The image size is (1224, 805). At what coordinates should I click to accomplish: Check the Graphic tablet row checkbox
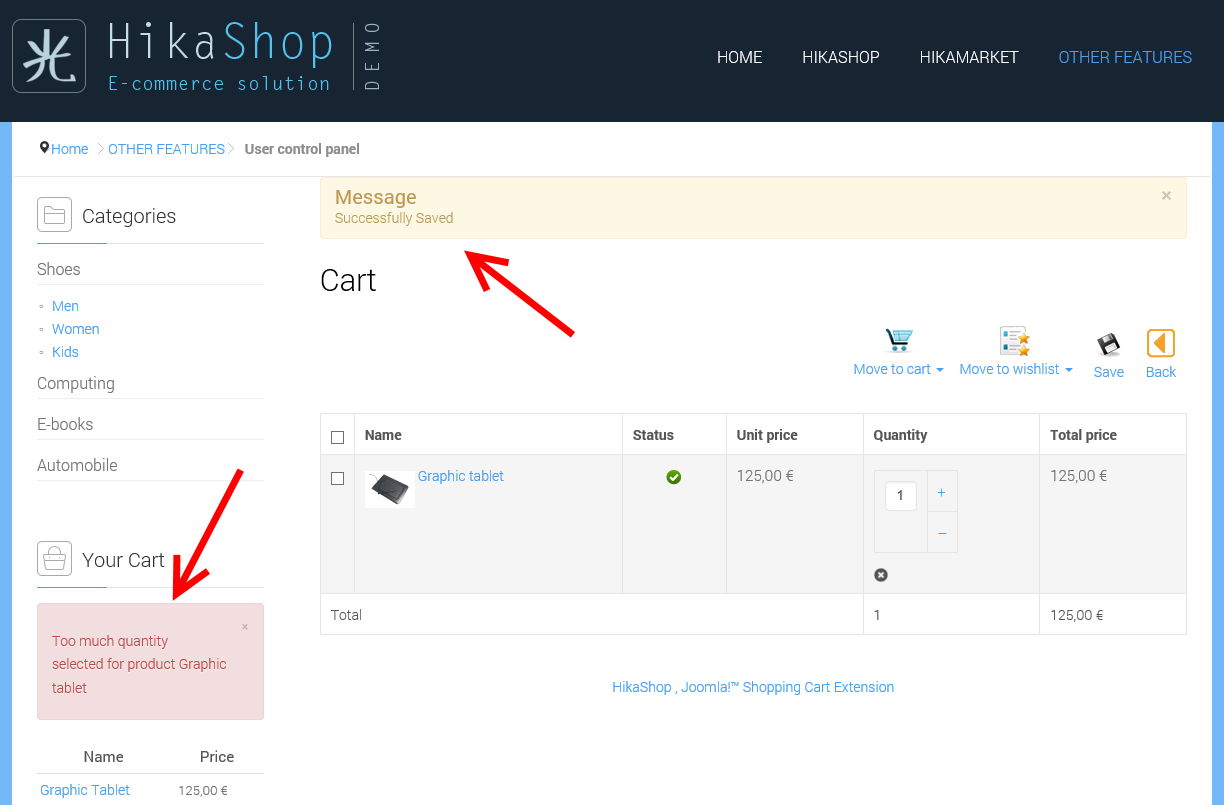pyautogui.click(x=337, y=478)
